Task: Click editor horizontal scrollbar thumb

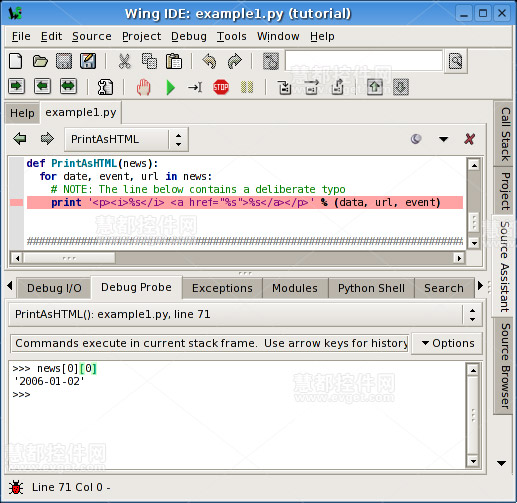Action: point(69,258)
